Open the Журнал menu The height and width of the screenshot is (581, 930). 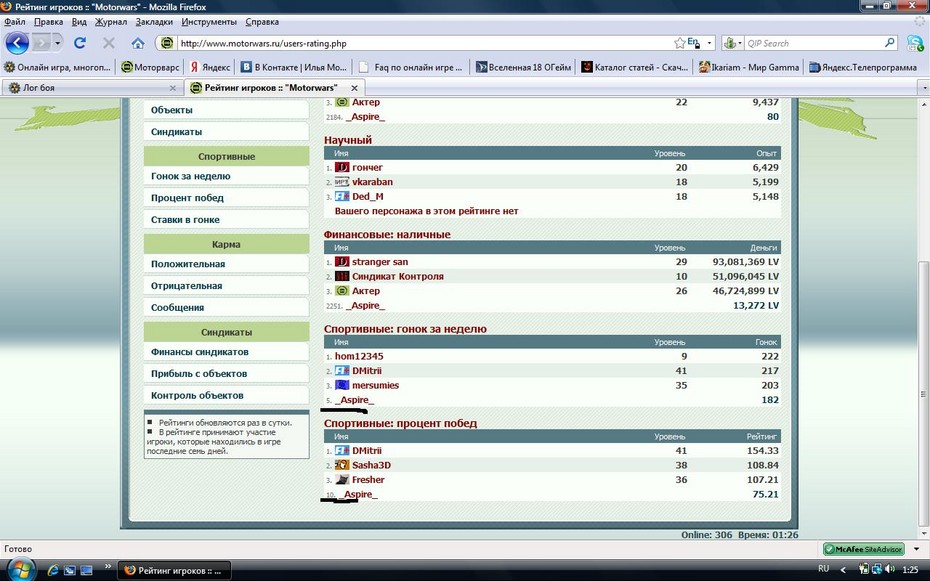[x=111, y=22]
